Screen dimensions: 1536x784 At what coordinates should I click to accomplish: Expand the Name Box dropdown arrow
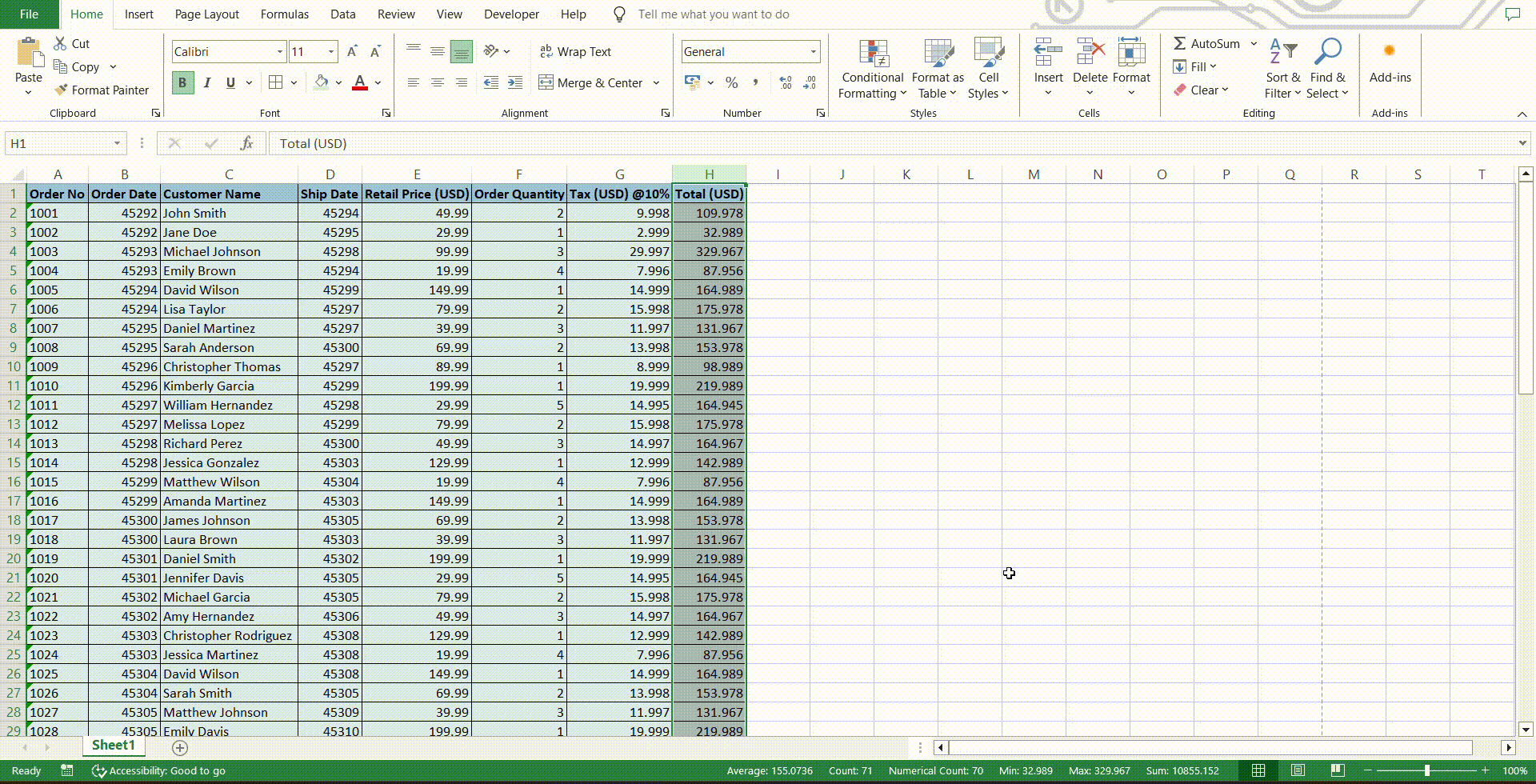[117, 143]
